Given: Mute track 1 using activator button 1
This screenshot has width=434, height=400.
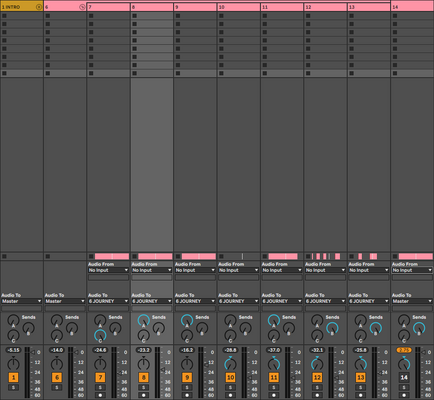Looking at the screenshot, I should click(x=13, y=377).
